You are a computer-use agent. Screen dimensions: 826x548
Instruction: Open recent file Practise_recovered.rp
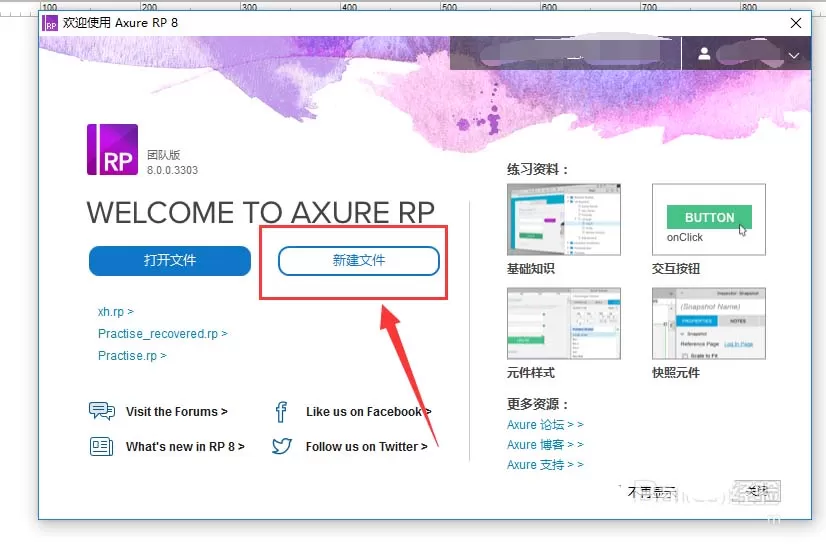tap(162, 334)
